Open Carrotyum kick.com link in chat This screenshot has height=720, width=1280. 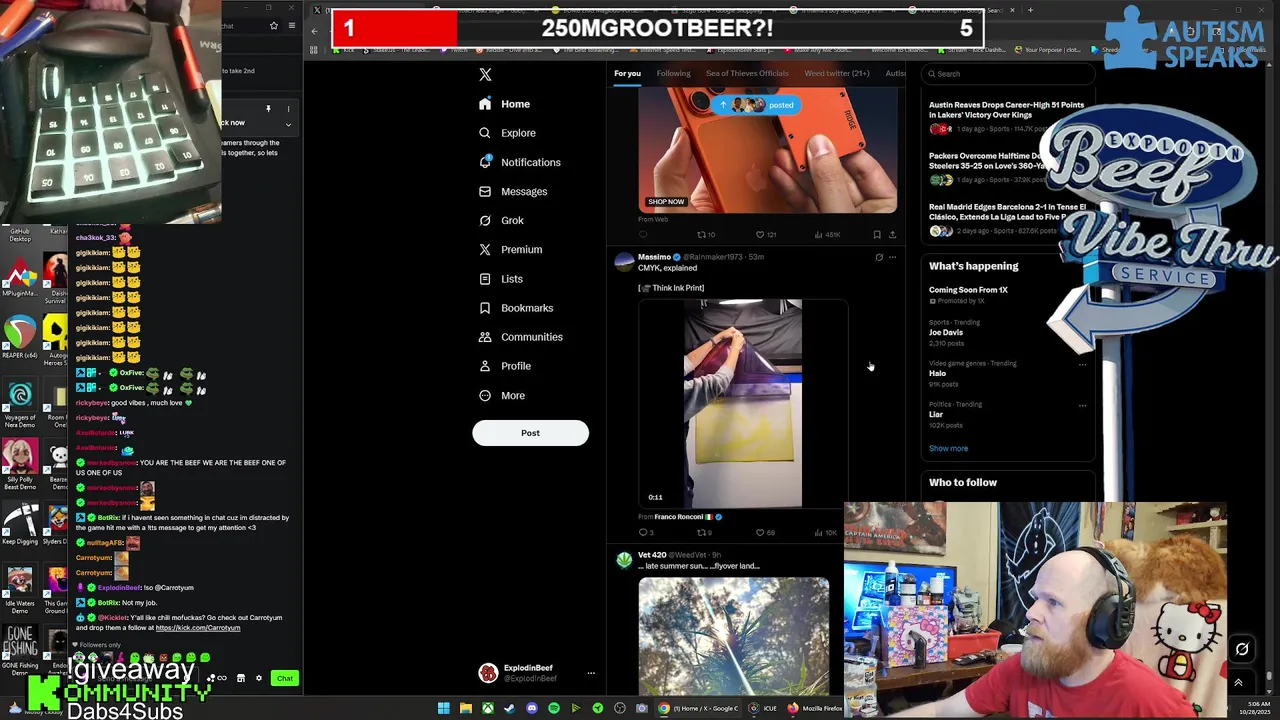198,628
